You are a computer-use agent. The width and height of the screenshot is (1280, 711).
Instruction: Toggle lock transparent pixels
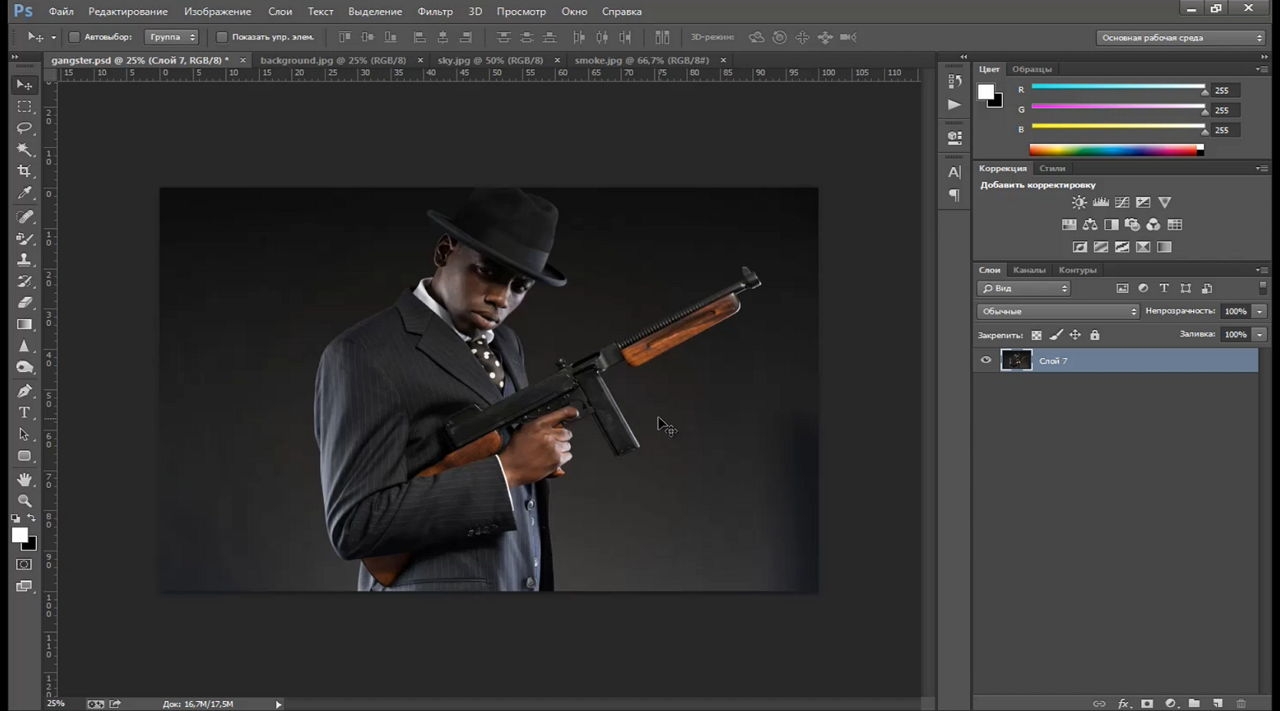coord(1036,335)
